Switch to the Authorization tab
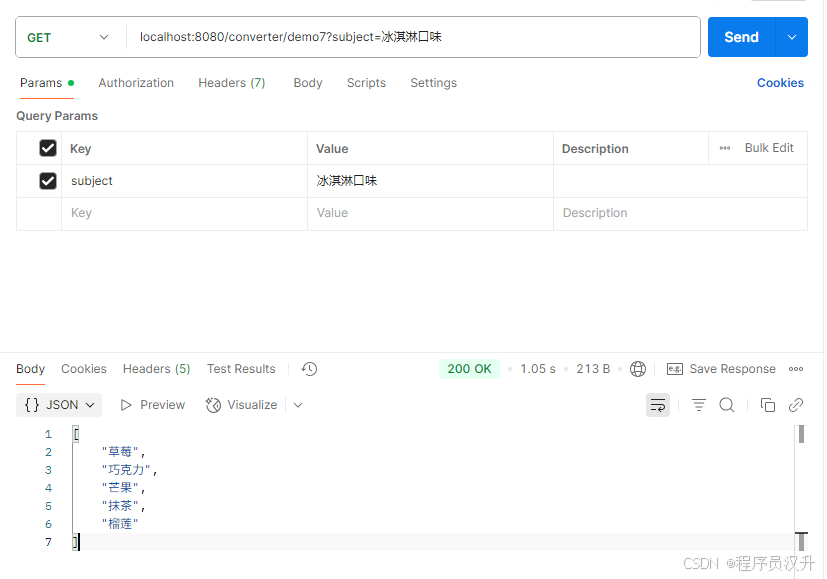 tap(136, 83)
